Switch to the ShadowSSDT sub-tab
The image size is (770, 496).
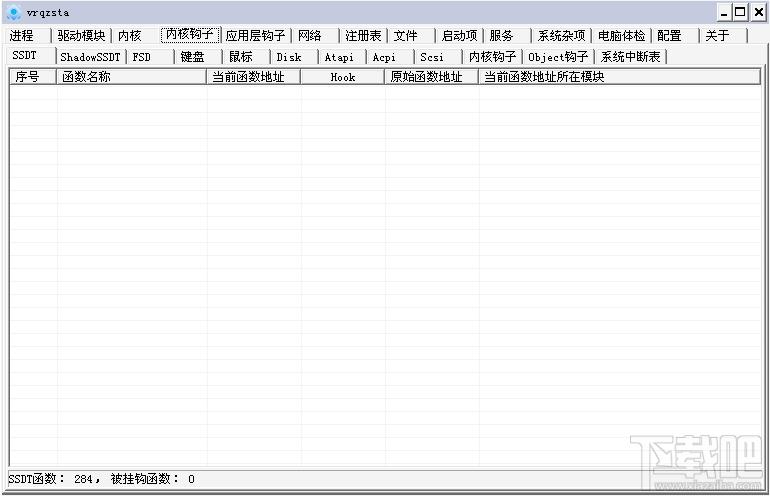pos(91,57)
